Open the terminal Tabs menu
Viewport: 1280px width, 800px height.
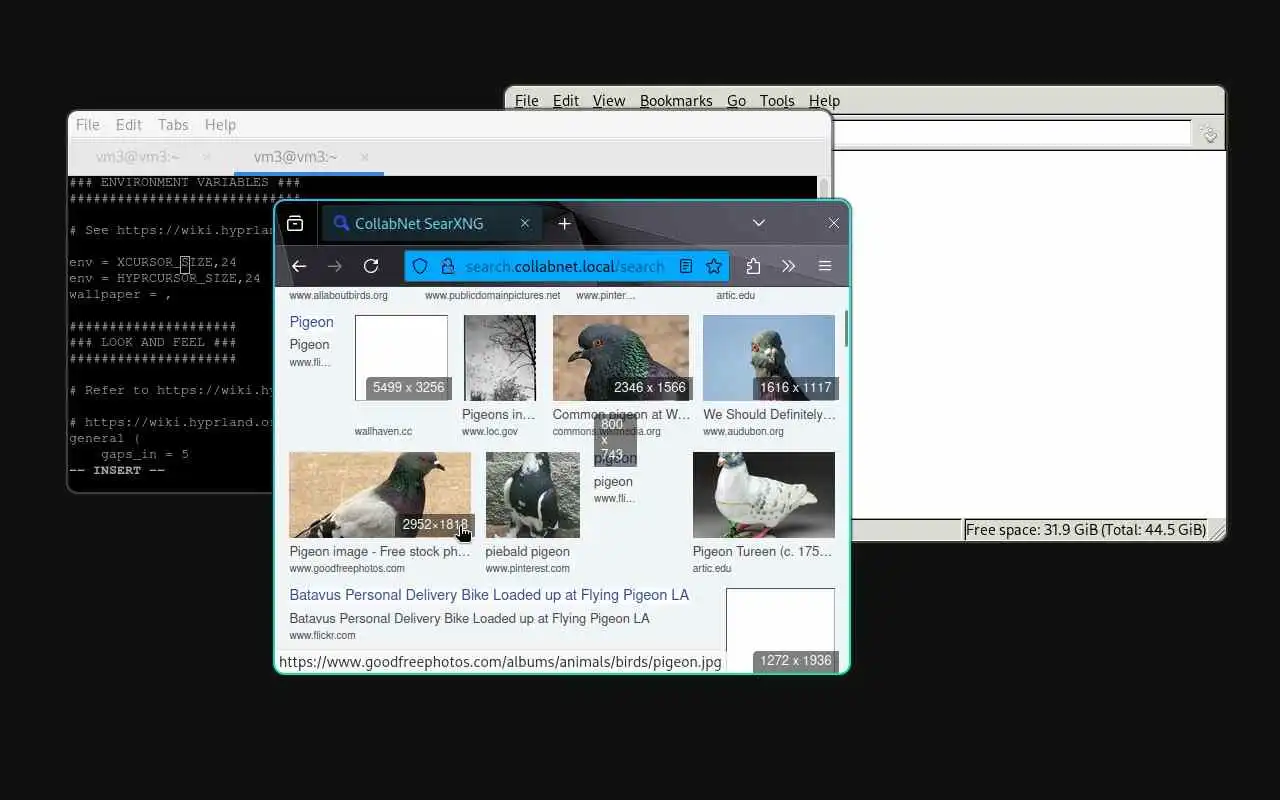point(173,125)
